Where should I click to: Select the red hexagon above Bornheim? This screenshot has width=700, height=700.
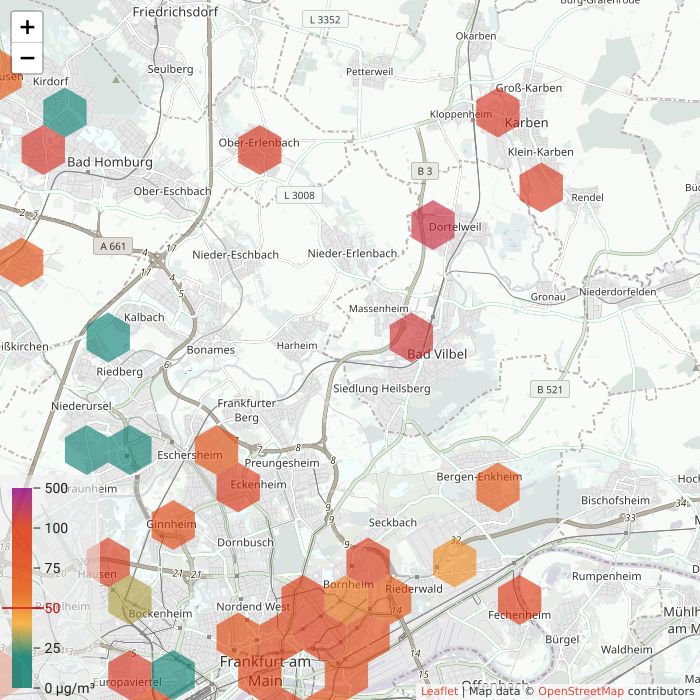click(x=368, y=562)
